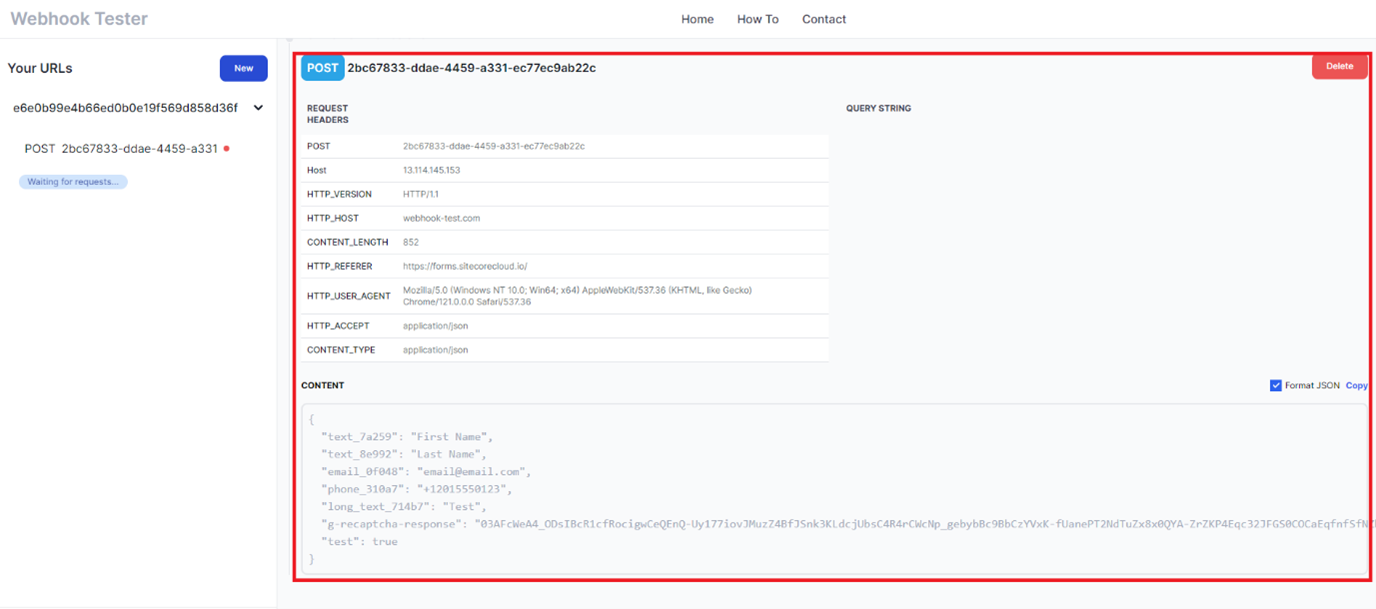Viewport: 1376px width, 609px height.
Task: Open the How To menu item
Action: tap(757, 19)
